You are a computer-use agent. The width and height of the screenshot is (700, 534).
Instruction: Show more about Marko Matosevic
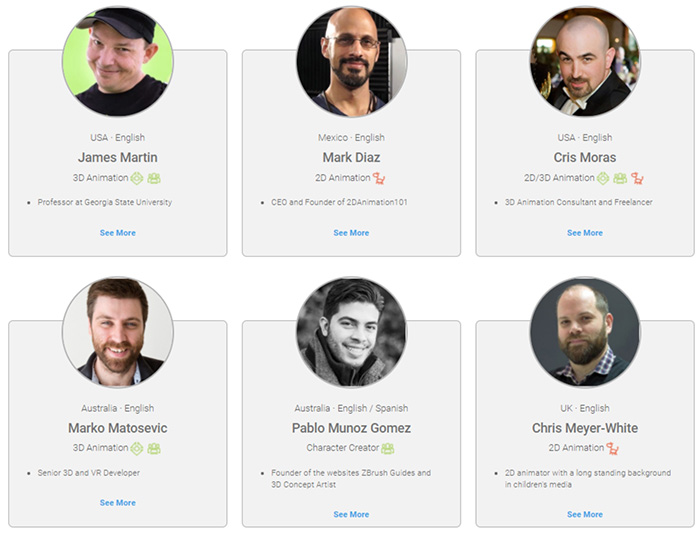coord(118,503)
